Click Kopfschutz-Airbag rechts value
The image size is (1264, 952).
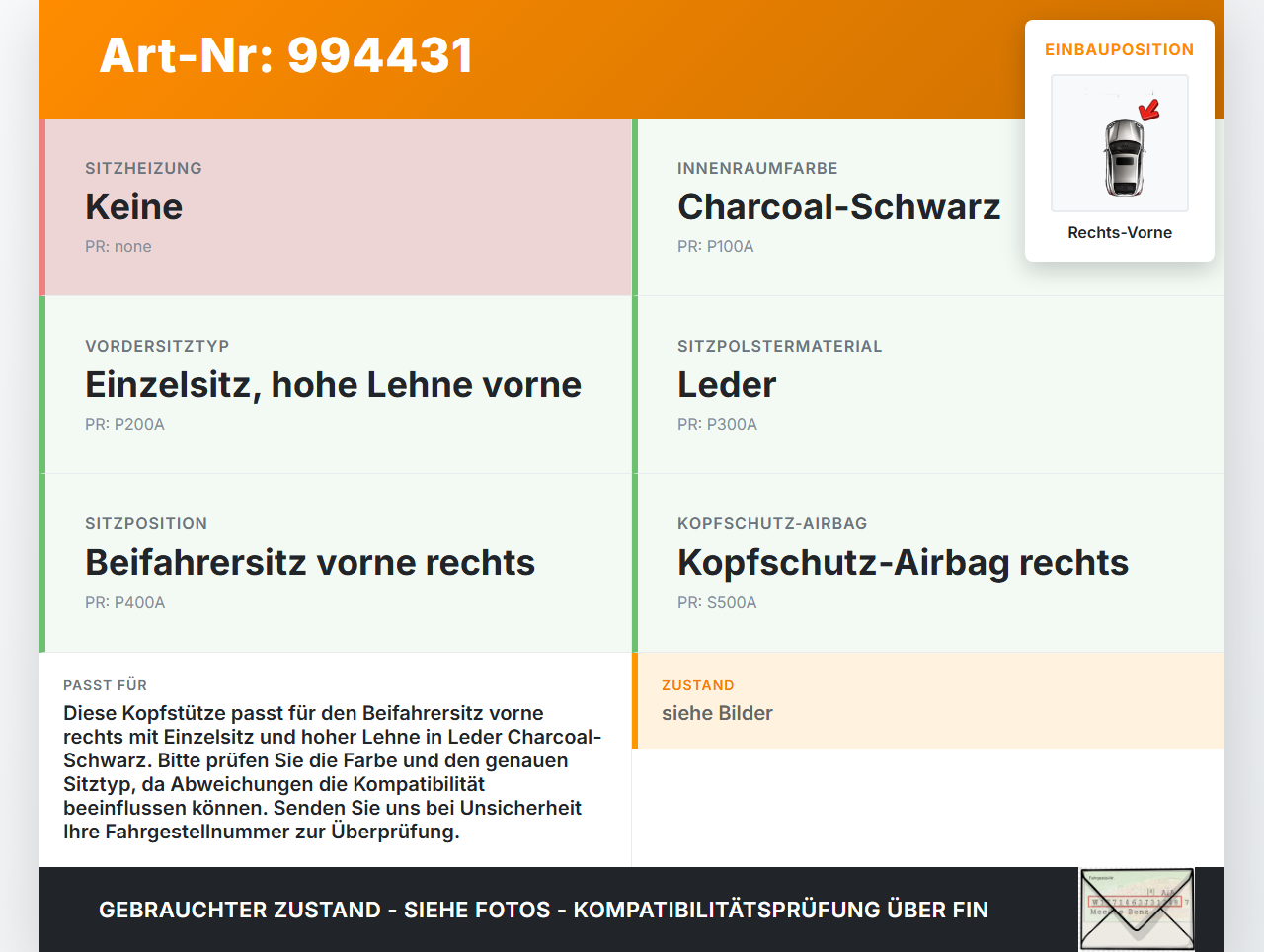tap(903, 563)
